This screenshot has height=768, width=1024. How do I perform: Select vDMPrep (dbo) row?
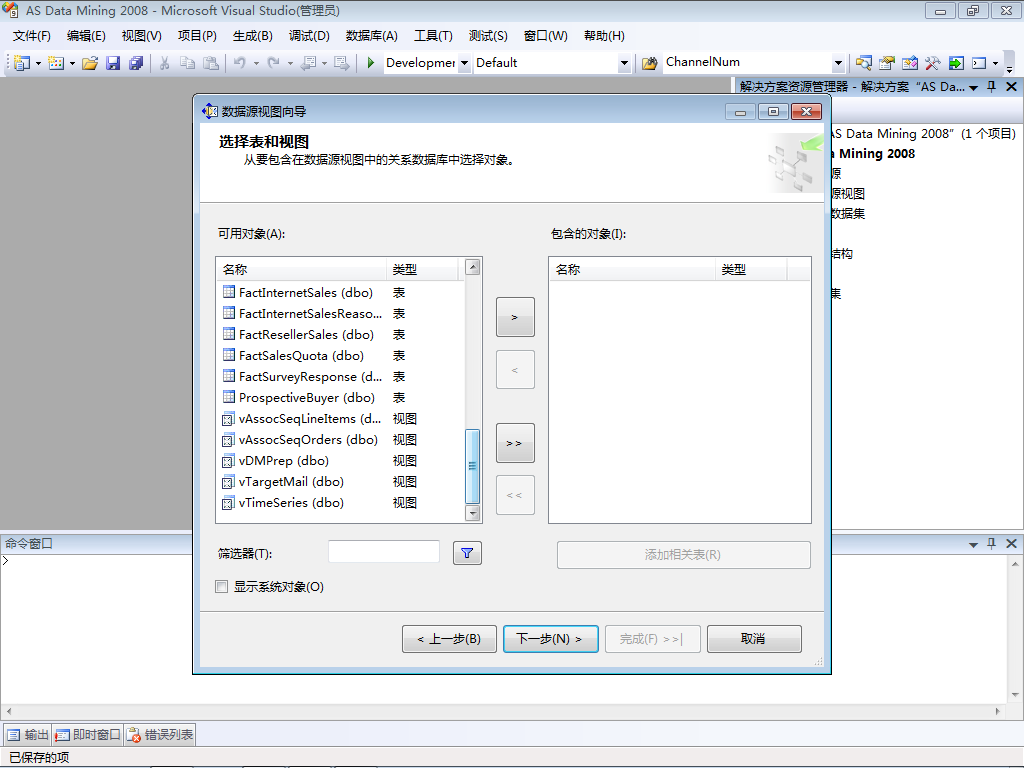pos(342,460)
